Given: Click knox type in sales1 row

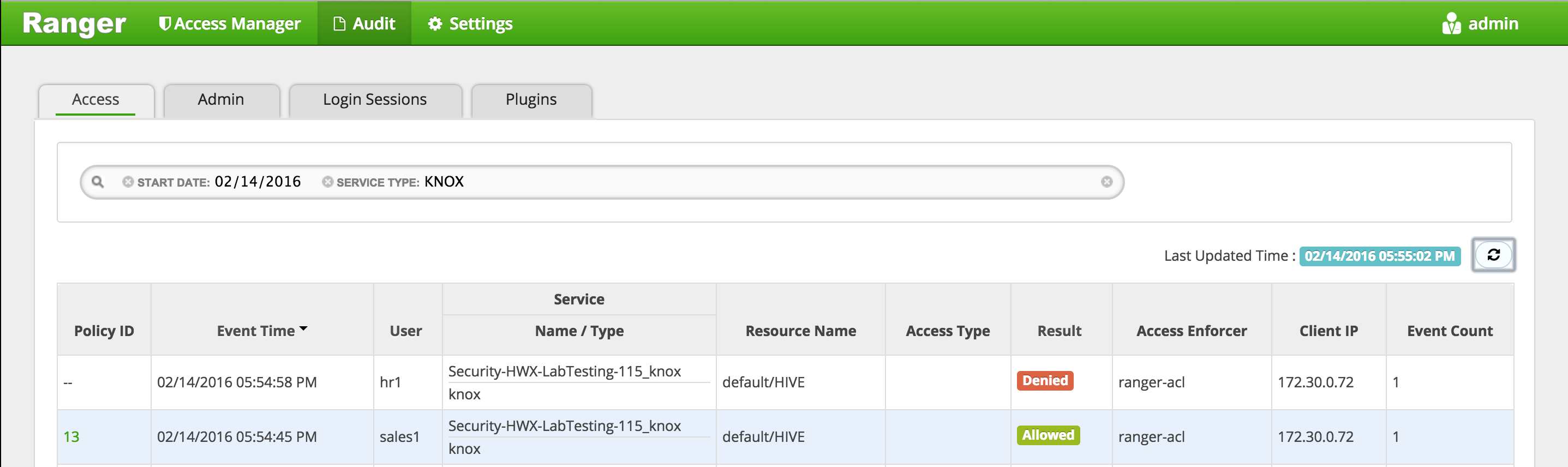Looking at the screenshot, I should pos(464,449).
